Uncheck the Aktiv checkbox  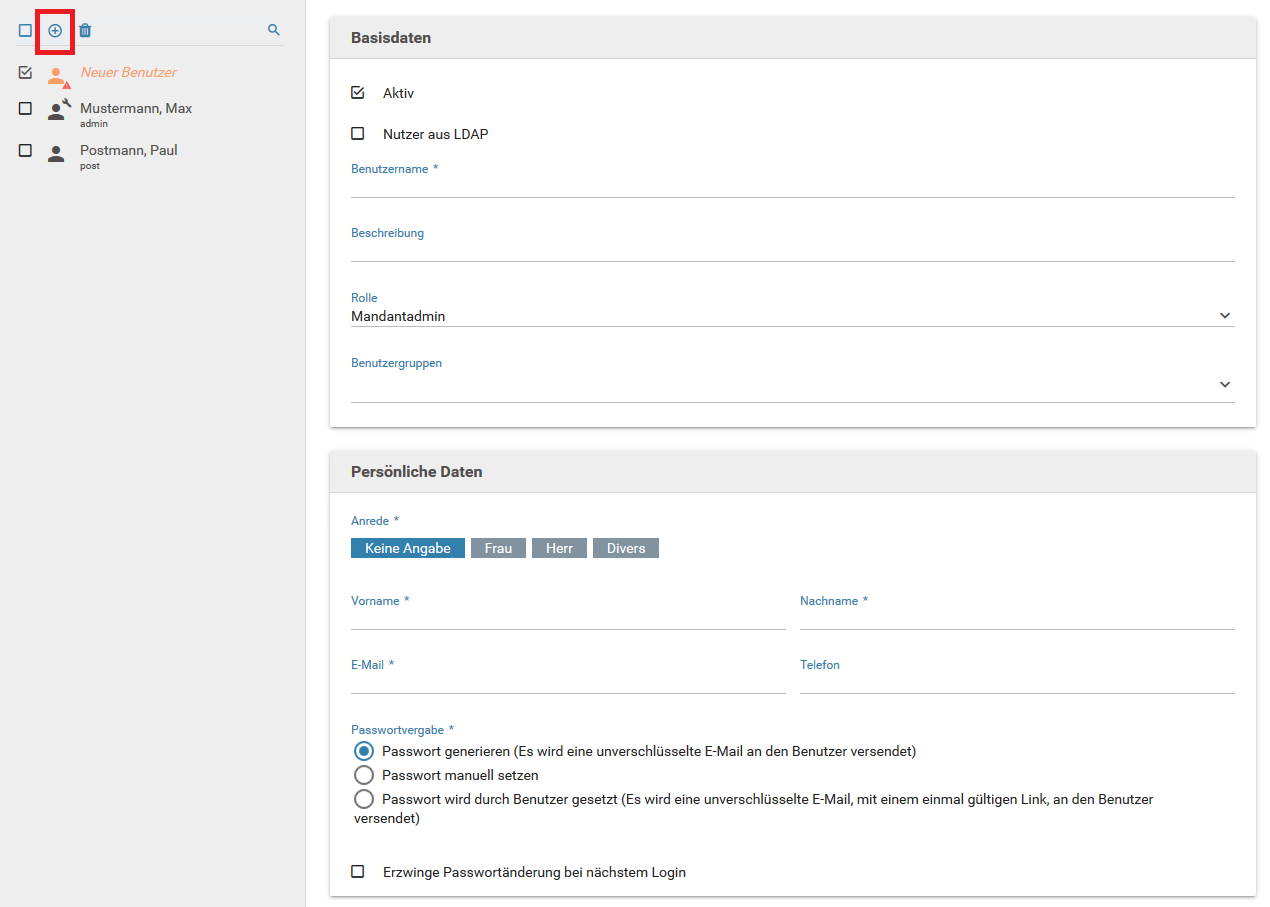click(x=358, y=93)
